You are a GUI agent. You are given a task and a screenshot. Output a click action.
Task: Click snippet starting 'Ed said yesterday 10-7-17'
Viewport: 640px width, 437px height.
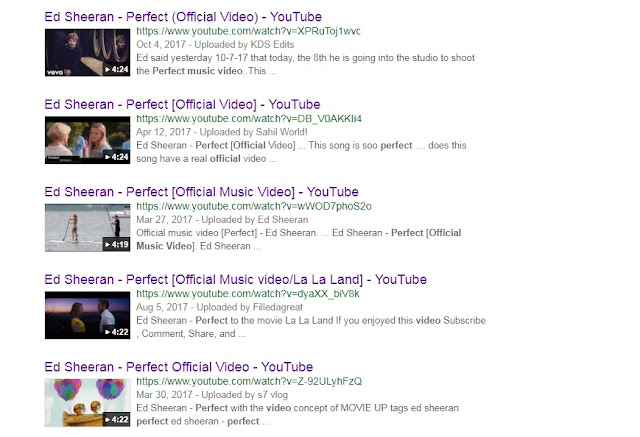[x=305, y=64]
